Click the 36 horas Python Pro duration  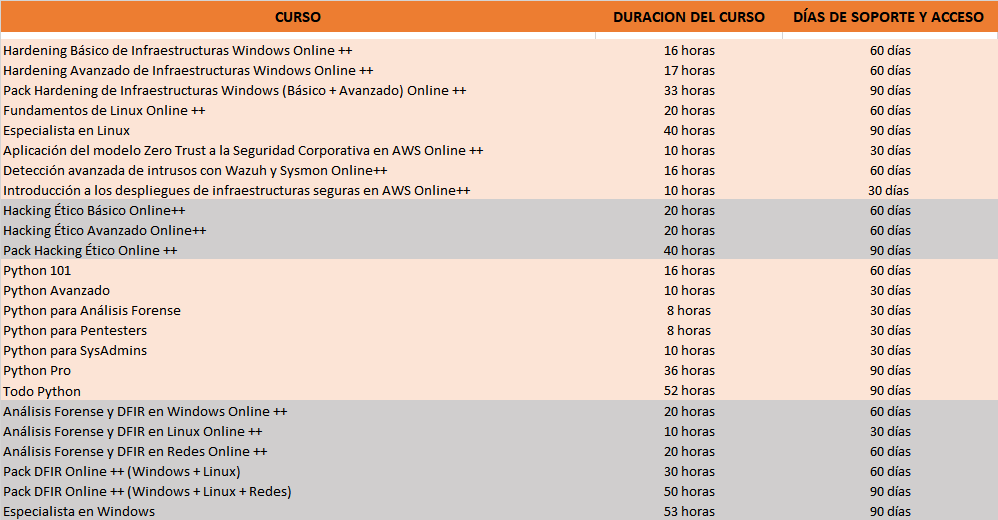689,370
